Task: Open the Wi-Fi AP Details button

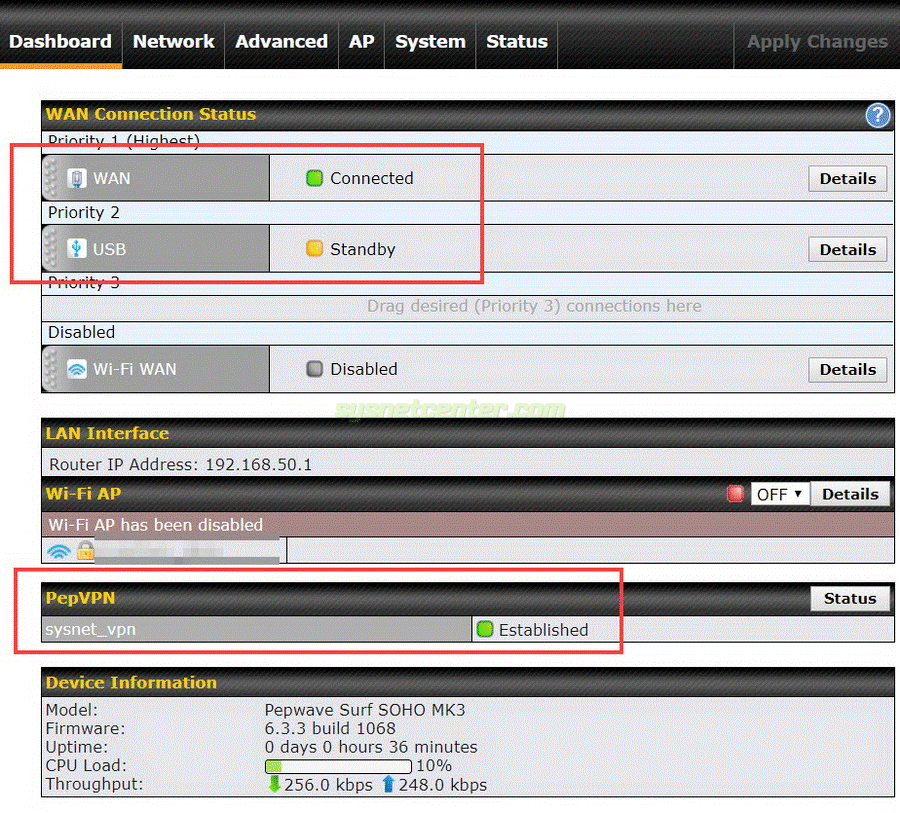Action: [x=850, y=494]
